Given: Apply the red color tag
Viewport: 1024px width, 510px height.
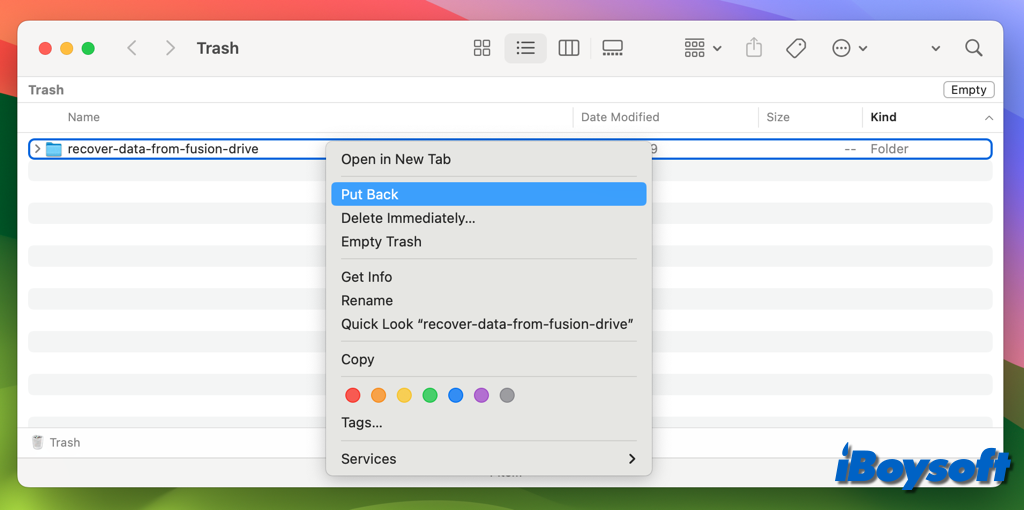Looking at the screenshot, I should tap(352, 395).
